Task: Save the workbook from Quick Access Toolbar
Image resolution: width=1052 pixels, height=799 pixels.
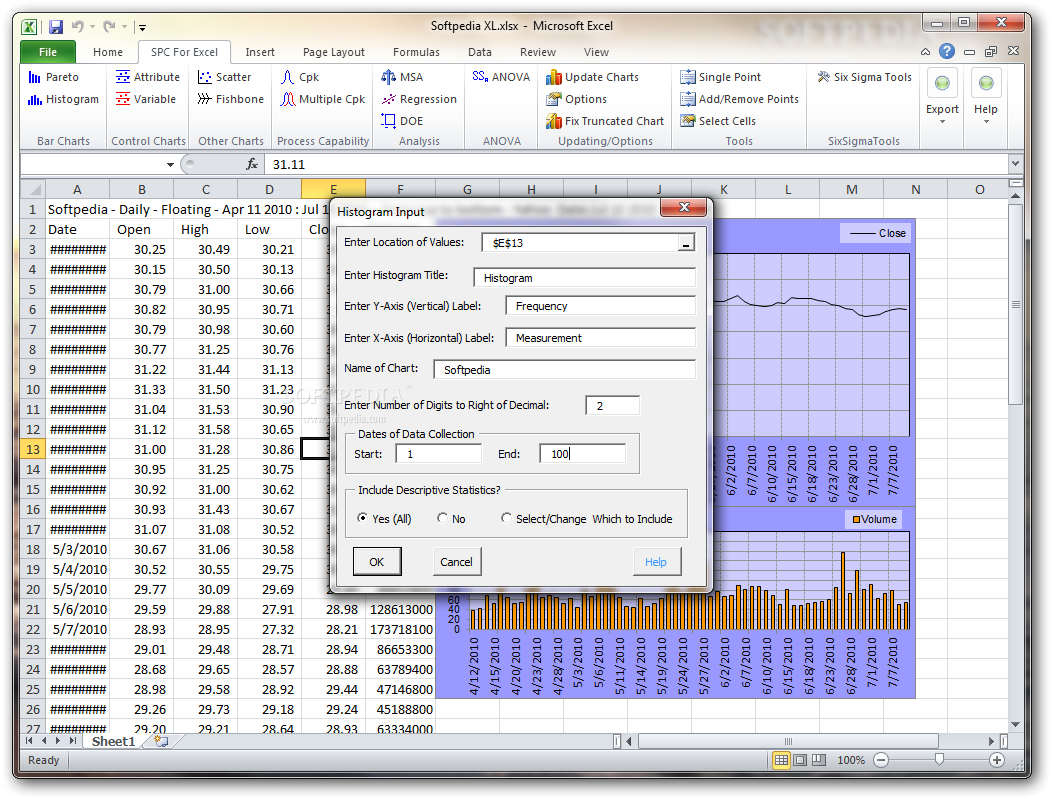Action: 56,27
